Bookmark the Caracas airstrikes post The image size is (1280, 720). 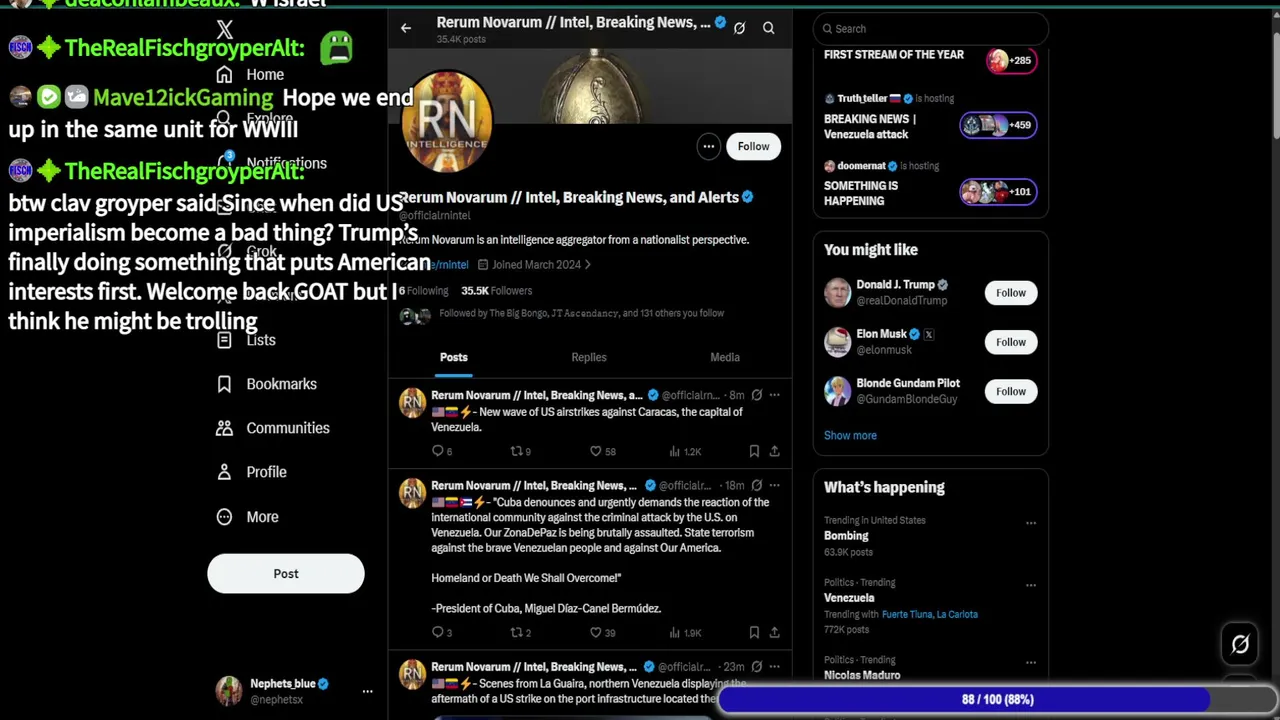pos(754,451)
